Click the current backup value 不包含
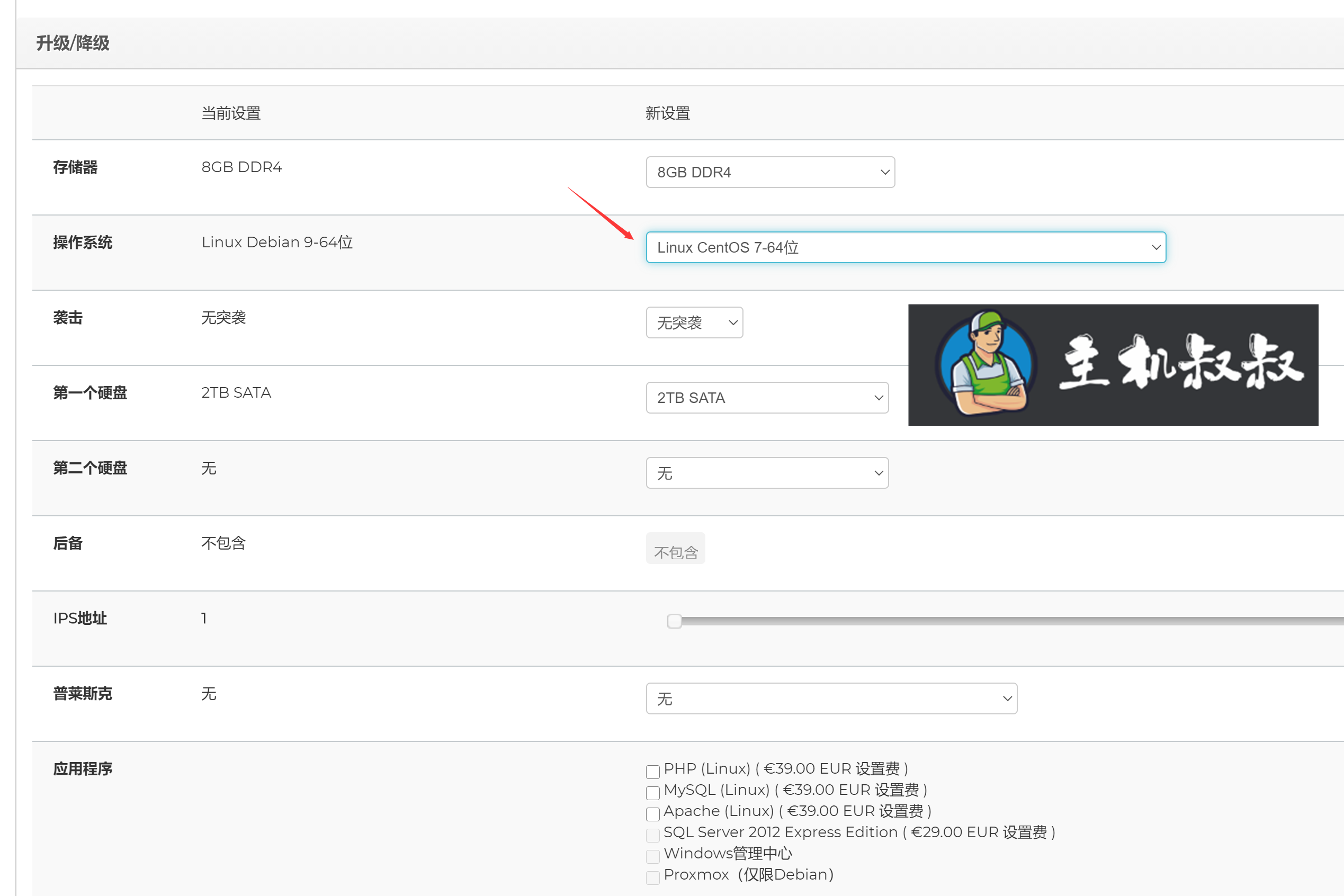This screenshot has height=896, width=1344. tap(223, 543)
